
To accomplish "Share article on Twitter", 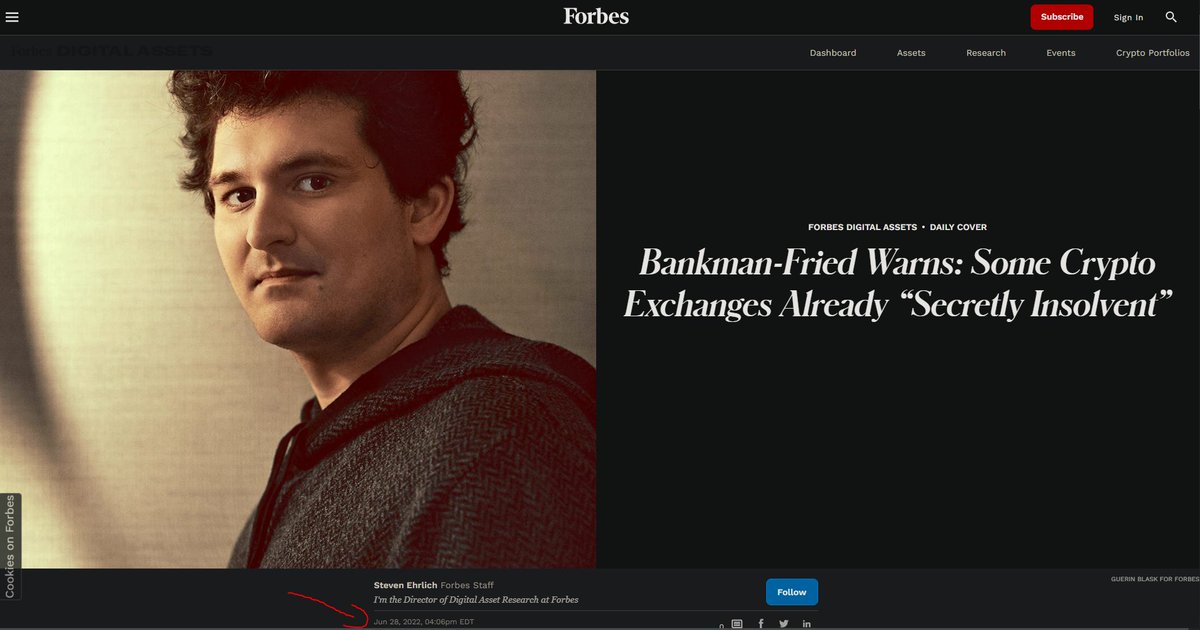I will click(784, 624).
